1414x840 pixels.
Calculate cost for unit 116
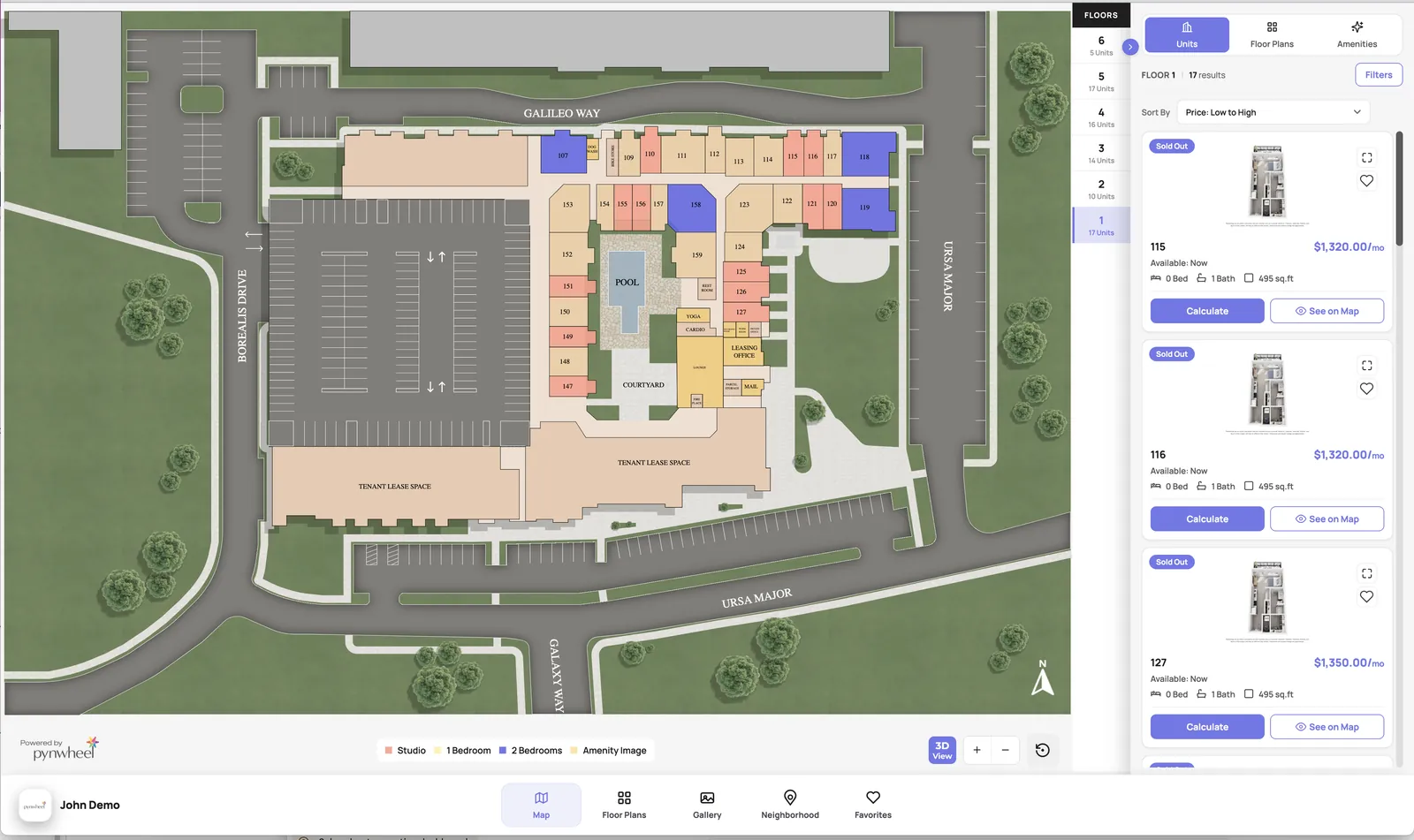(1207, 519)
